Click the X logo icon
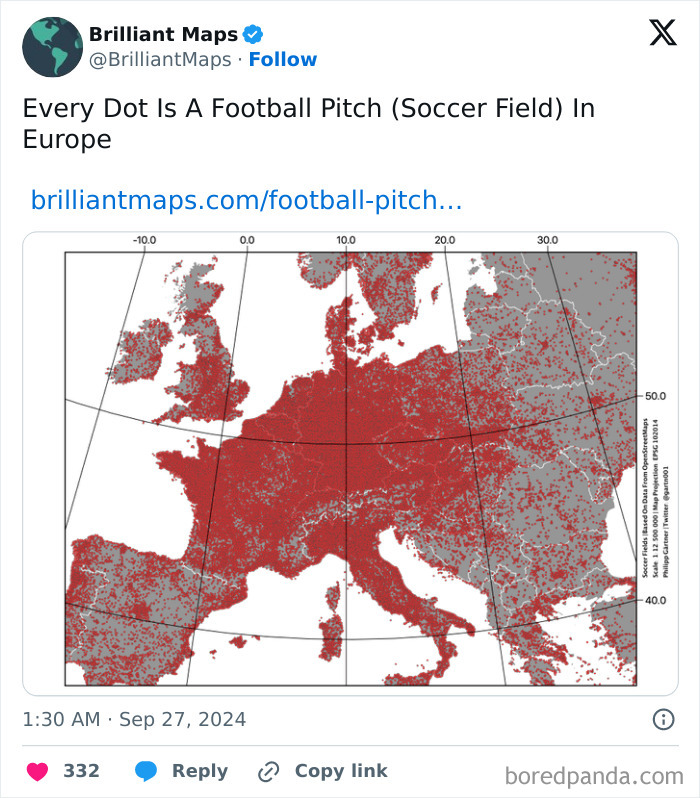Image resolution: width=700 pixels, height=798 pixels. coord(663,33)
